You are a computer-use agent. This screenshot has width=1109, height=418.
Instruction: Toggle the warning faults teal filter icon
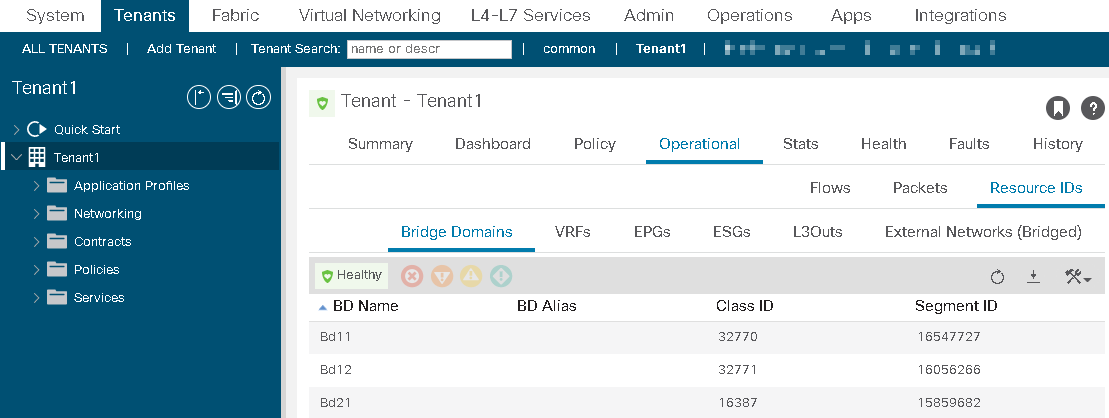[501, 276]
